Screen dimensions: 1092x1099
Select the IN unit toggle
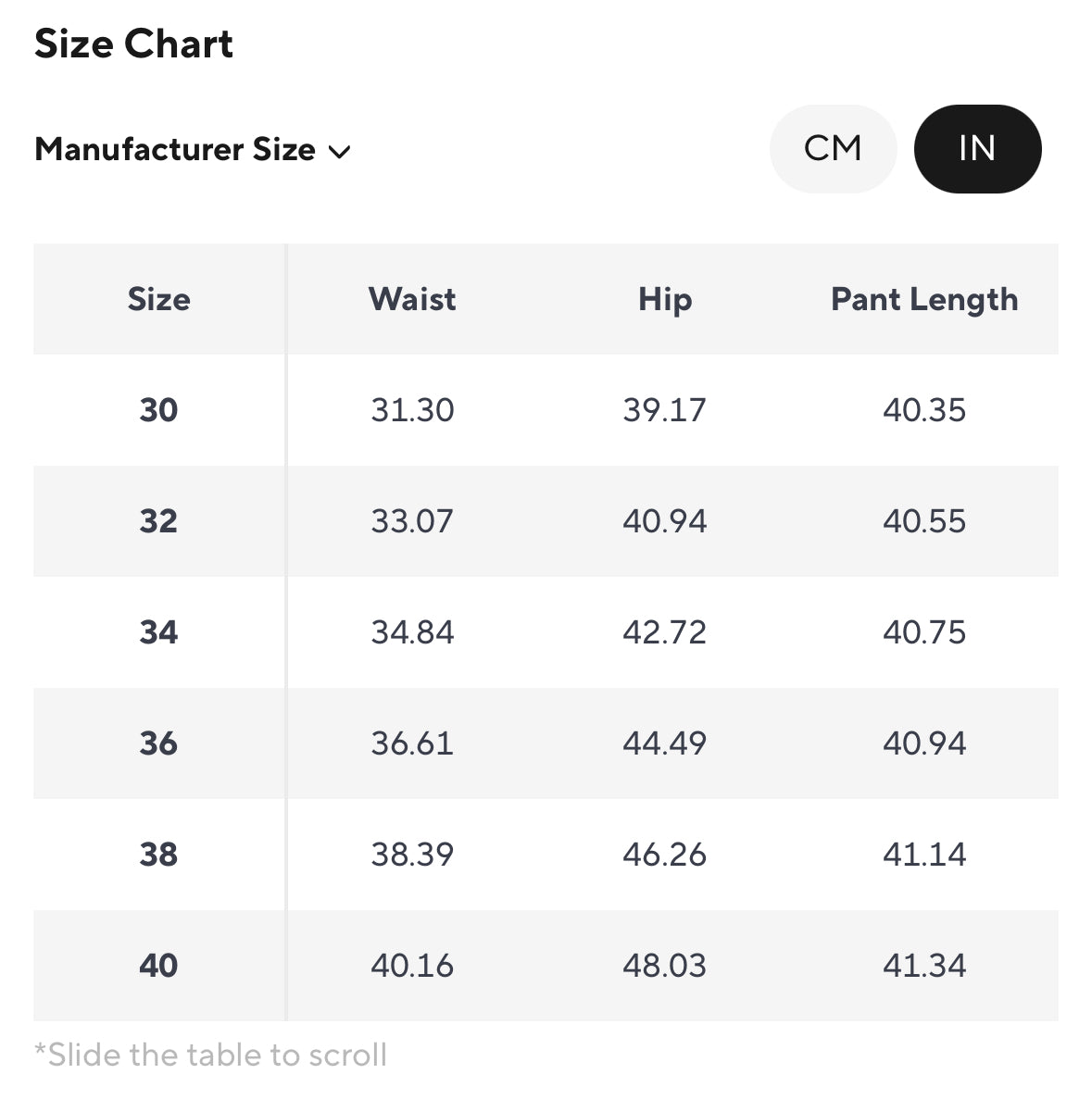point(977,149)
